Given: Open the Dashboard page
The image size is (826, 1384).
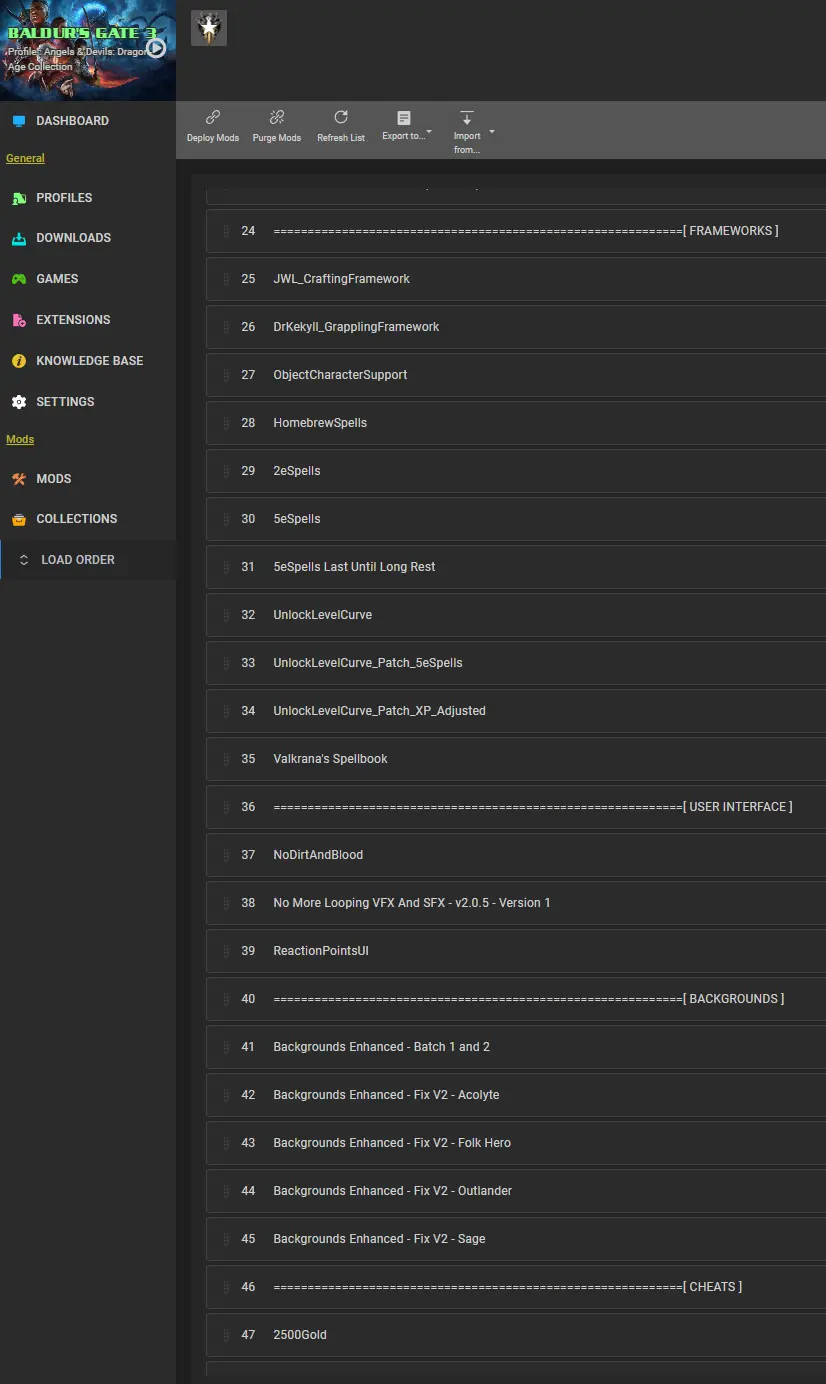Looking at the screenshot, I should coord(88,121).
